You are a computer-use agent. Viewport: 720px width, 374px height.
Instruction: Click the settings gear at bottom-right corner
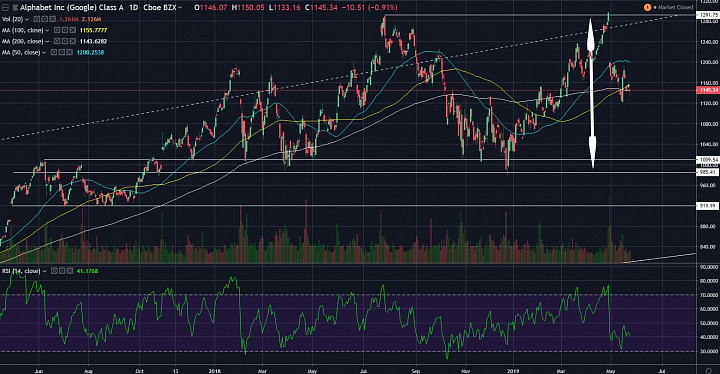[709, 370]
